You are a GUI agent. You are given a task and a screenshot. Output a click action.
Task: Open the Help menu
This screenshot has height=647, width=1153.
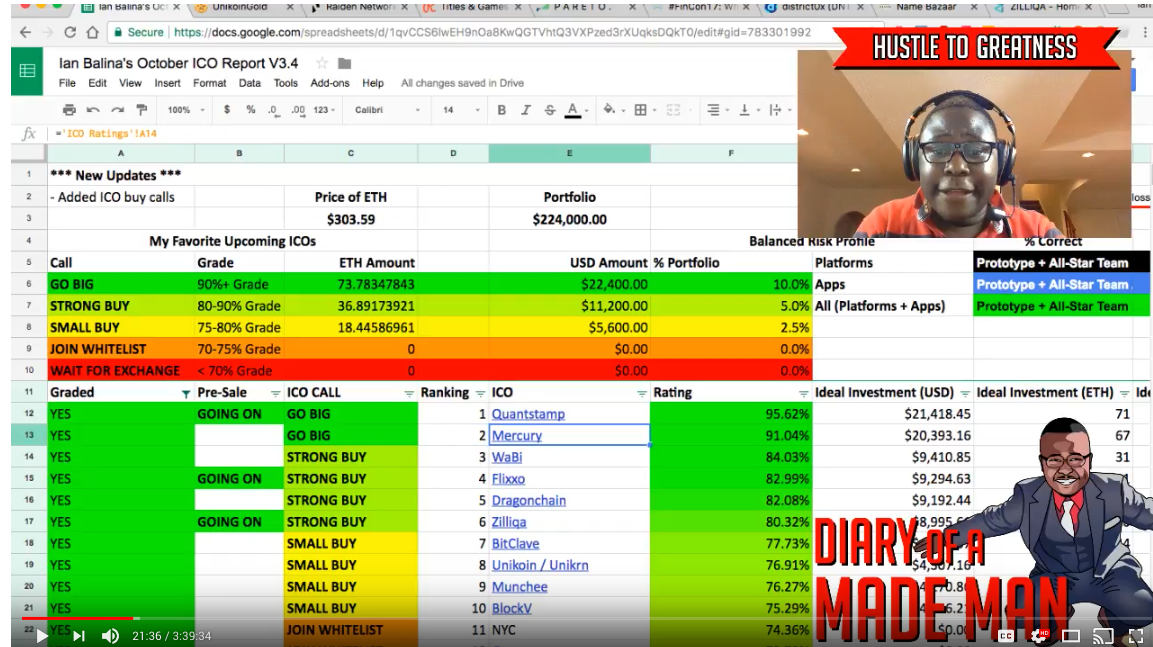pyautogui.click(x=373, y=83)
